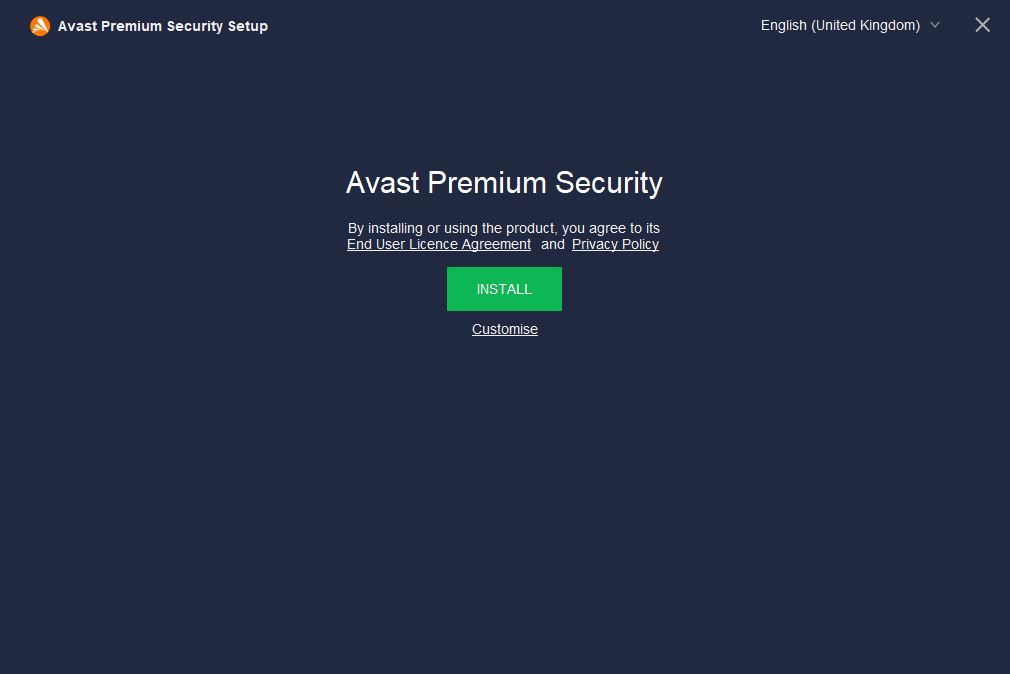1010x674 pixels.
Task: Read the Licence Agreement via its underlined link
Action: click(x=439, y=244)
